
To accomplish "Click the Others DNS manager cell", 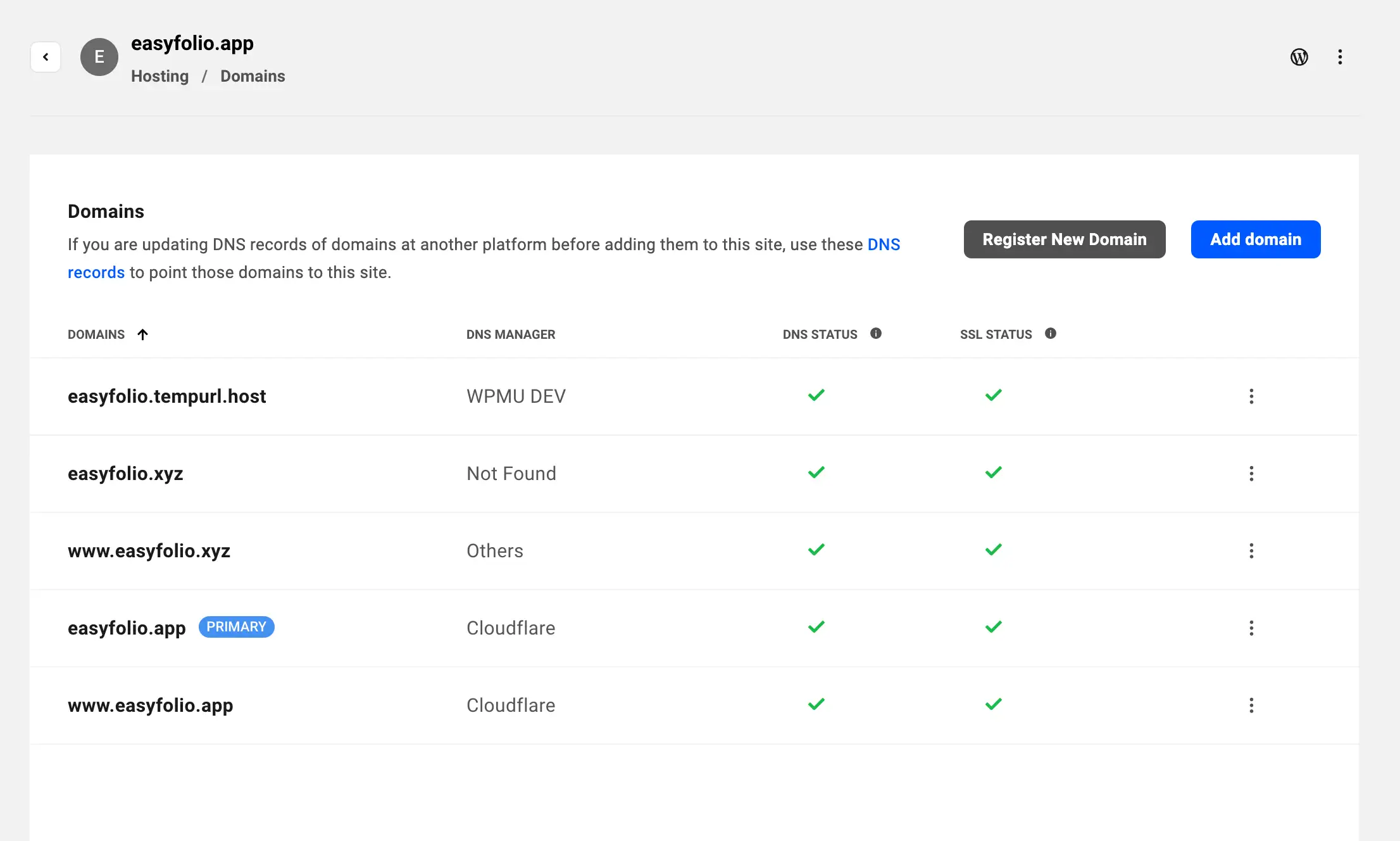I will point(495,551).
